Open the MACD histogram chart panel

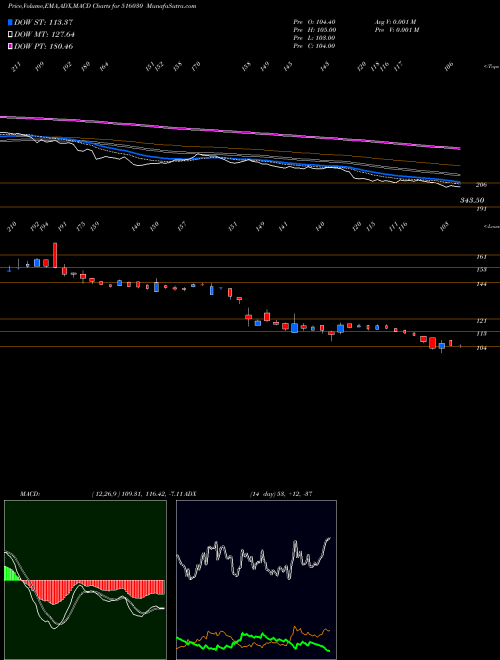(85, 580)
